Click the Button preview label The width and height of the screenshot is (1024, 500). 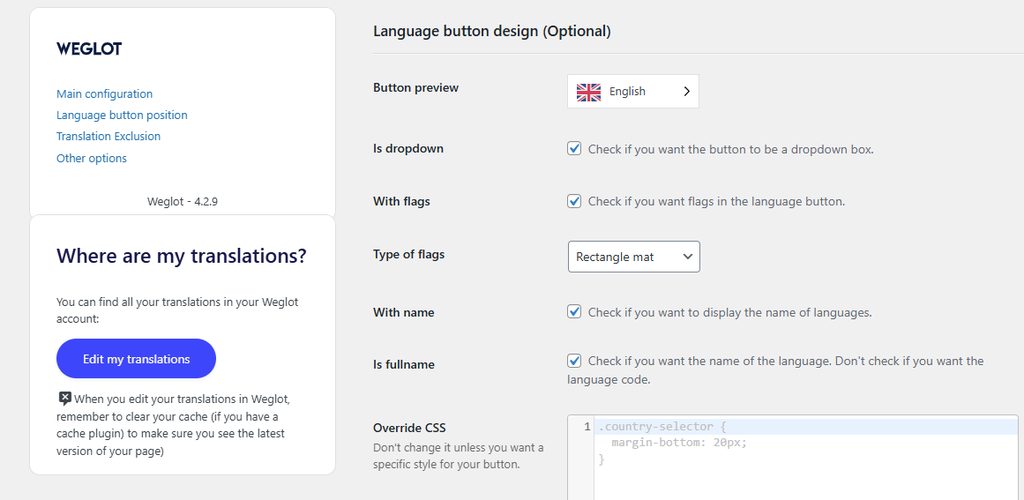pos(416,87)
